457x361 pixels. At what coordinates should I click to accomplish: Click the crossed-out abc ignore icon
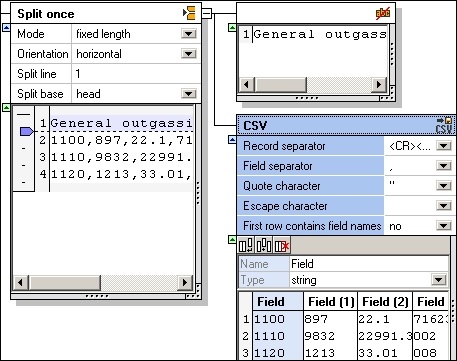point(383,13)
